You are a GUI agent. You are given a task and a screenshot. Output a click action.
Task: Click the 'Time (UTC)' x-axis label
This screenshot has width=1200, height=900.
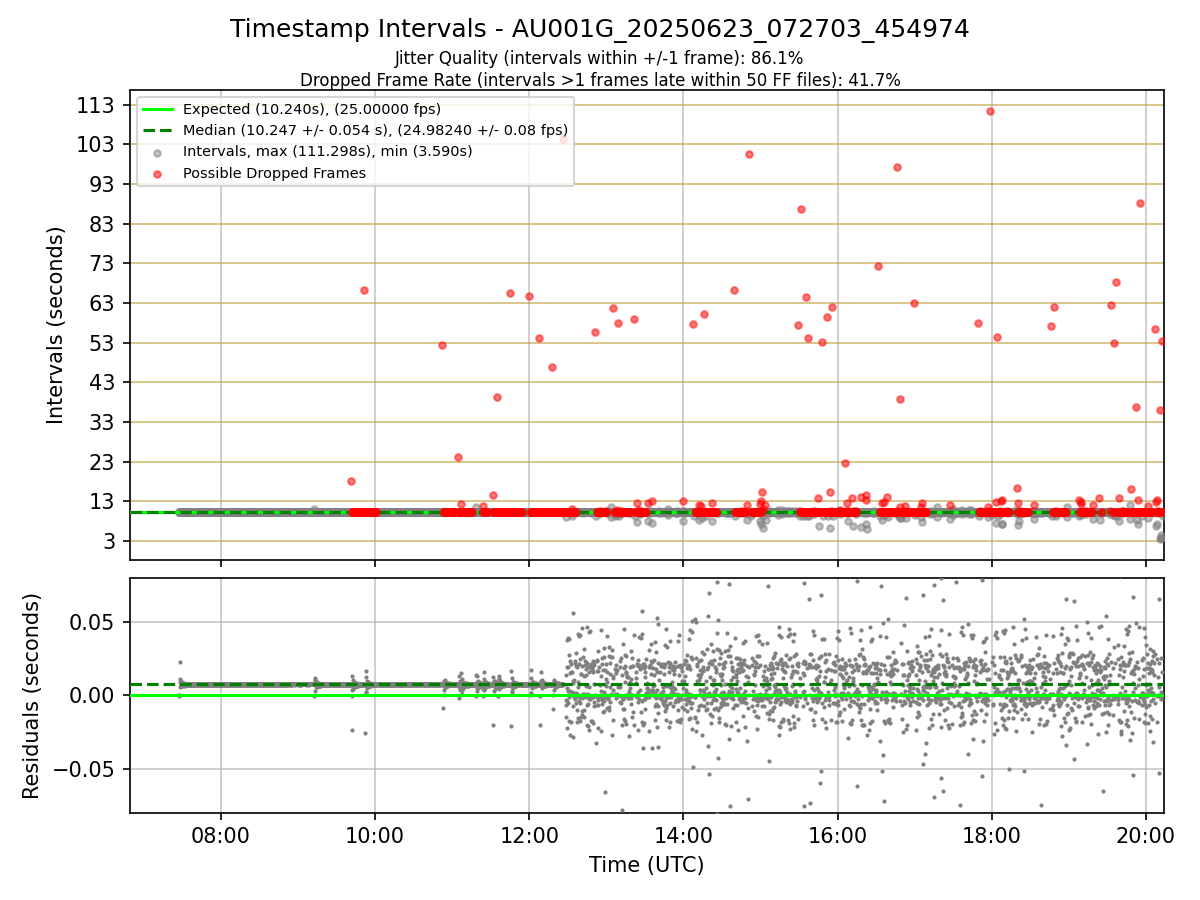click(646, 865)
